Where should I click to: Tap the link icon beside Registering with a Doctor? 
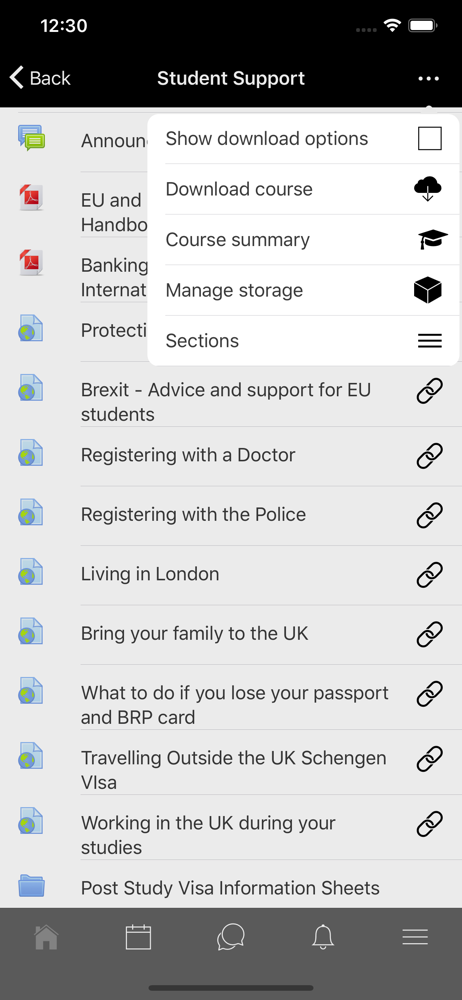coord(429,455)
